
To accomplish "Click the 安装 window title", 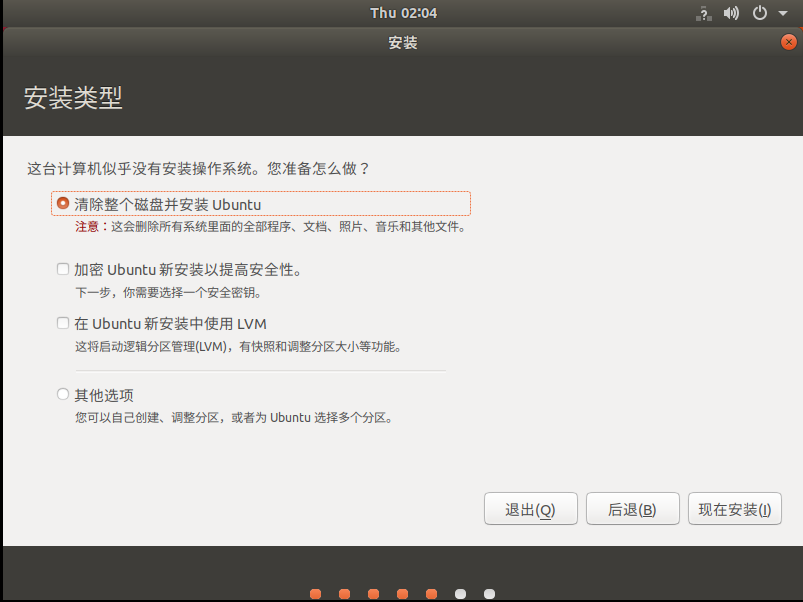I will [403, 42].
